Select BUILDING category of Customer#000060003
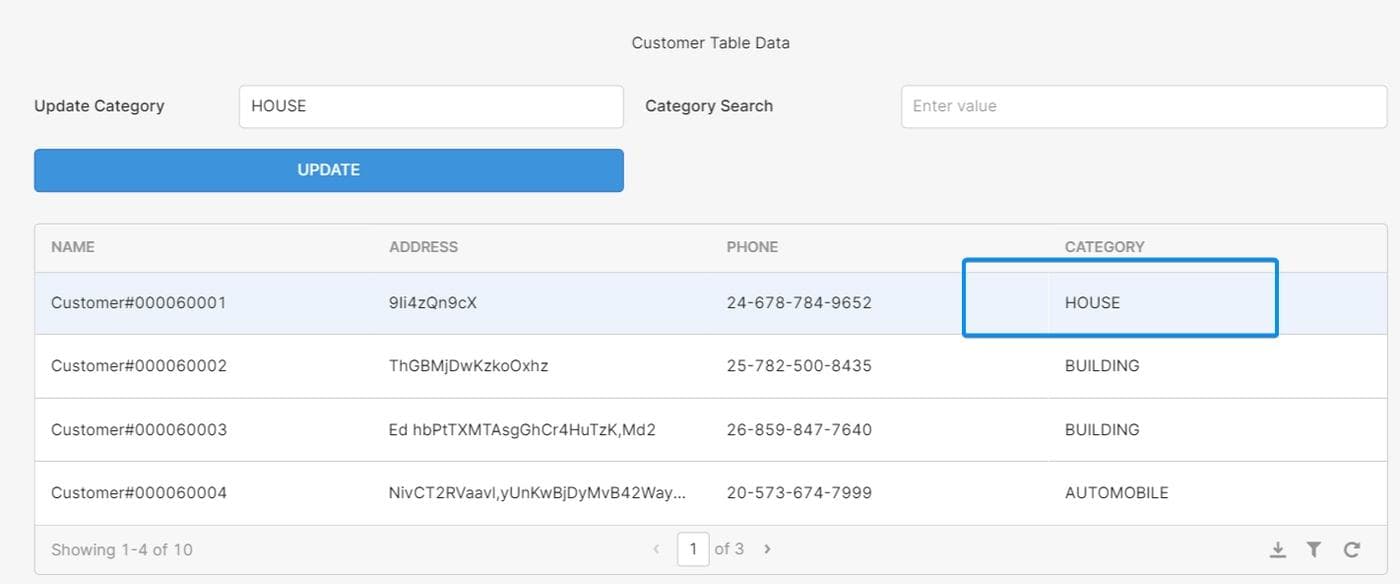Viewport: 1400px width, 584px height. tap(1101, 430)
